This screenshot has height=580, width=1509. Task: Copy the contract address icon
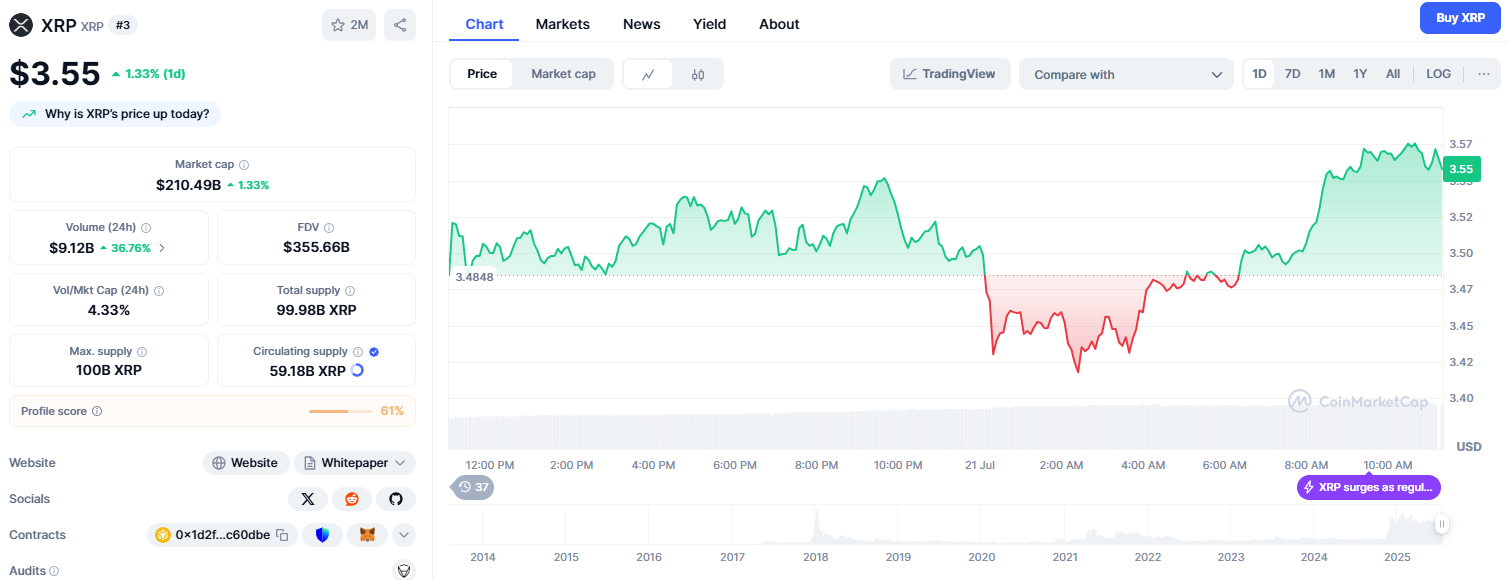(x=282, y=535)
